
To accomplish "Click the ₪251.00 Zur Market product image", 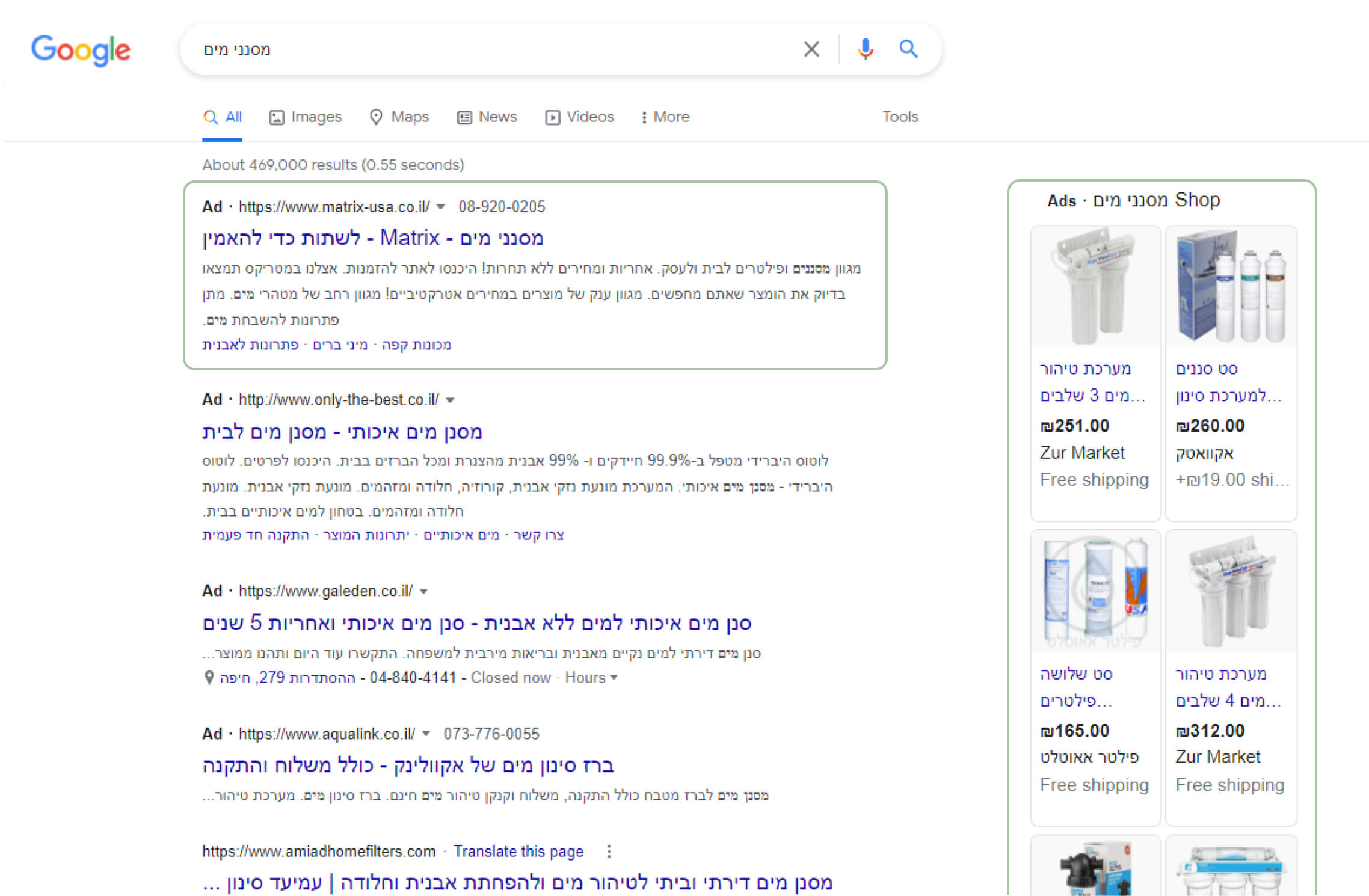I will pos(1095,287).
